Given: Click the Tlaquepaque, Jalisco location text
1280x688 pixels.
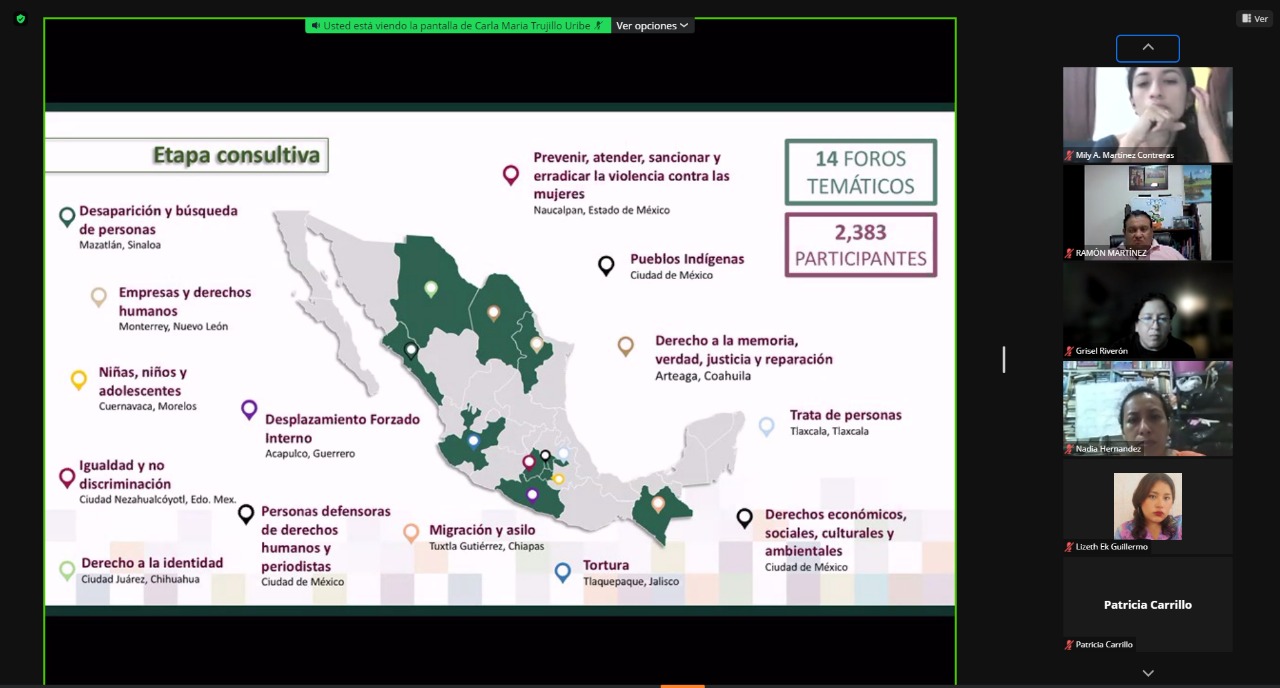Looking at the screenshot, I should tap(631, 582).
